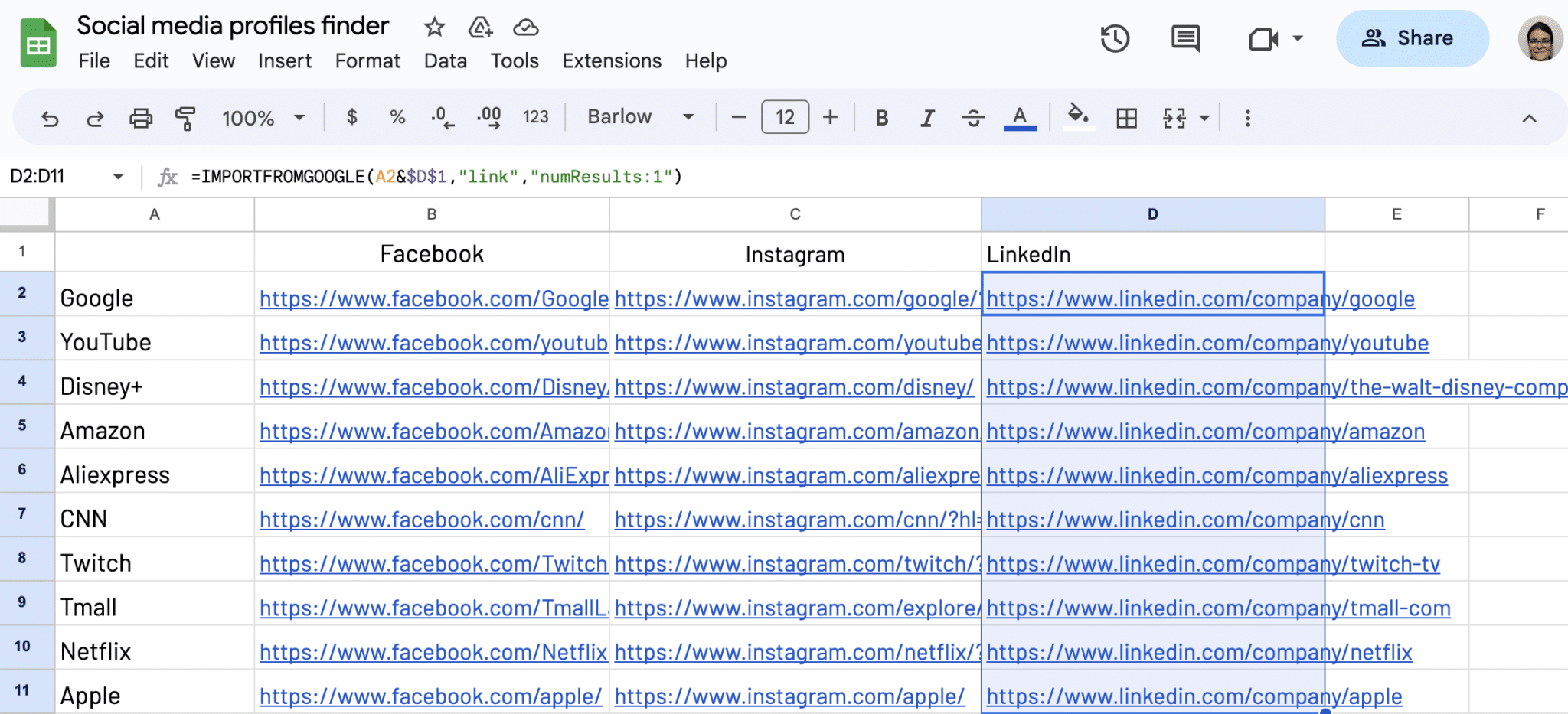1568x714 pixels.
Task: Click the Share button
Action: coord(1412,37)
